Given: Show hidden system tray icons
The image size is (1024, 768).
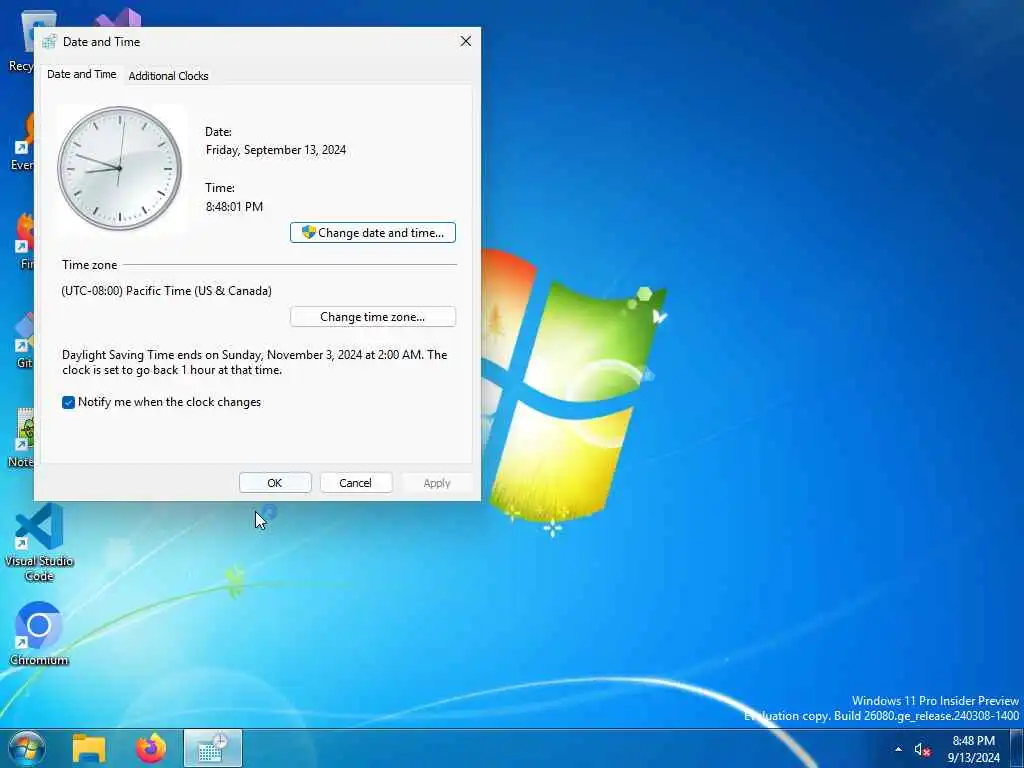Looking at the screenshot, I should pos(898,749).
